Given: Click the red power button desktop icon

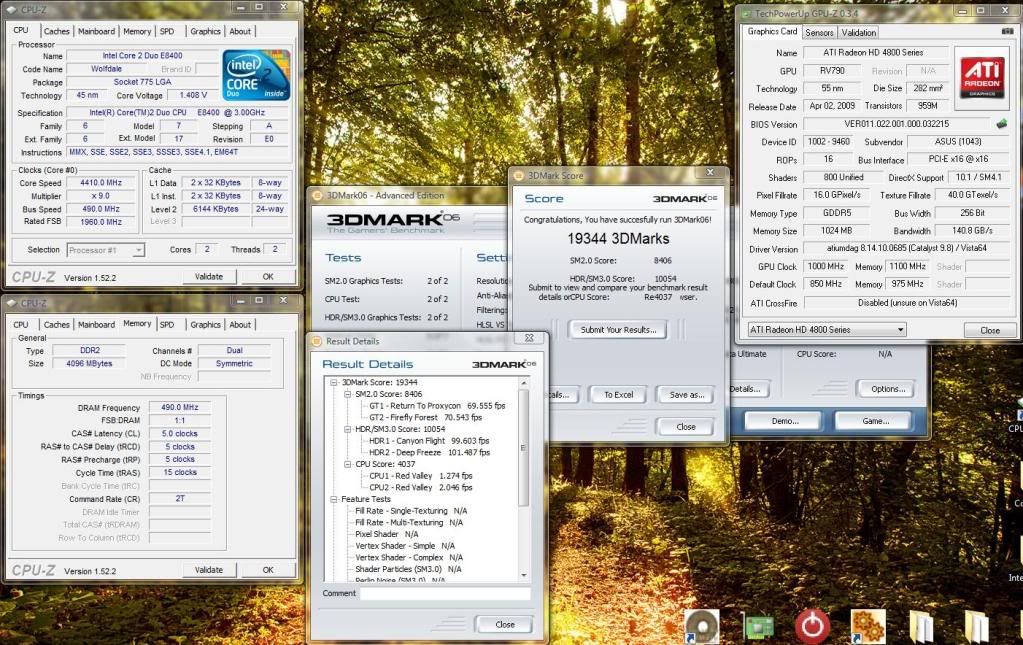Looking at the screenshot, I should click(812, 626).
